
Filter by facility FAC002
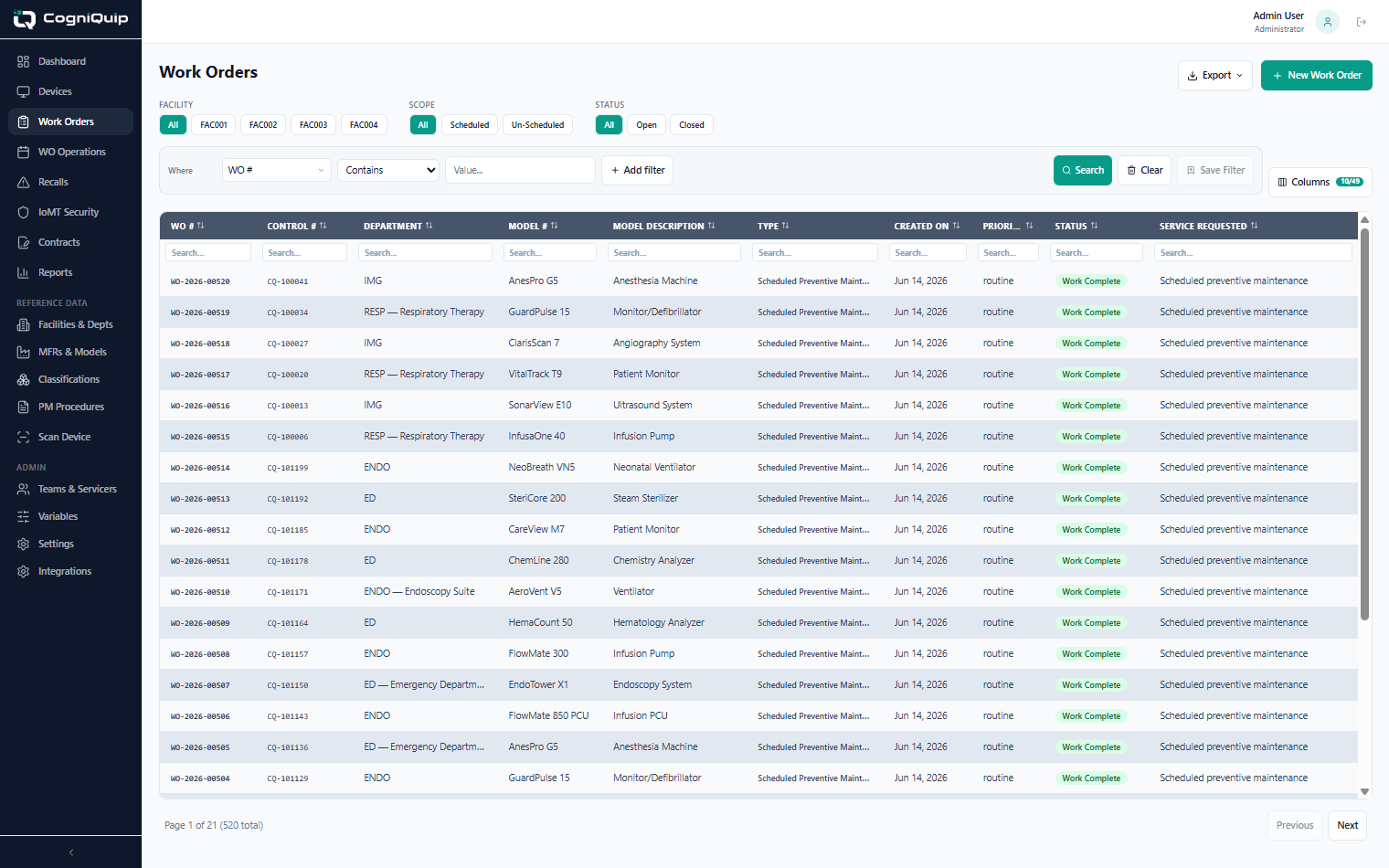pyautogui.click(x=263, y=125)
